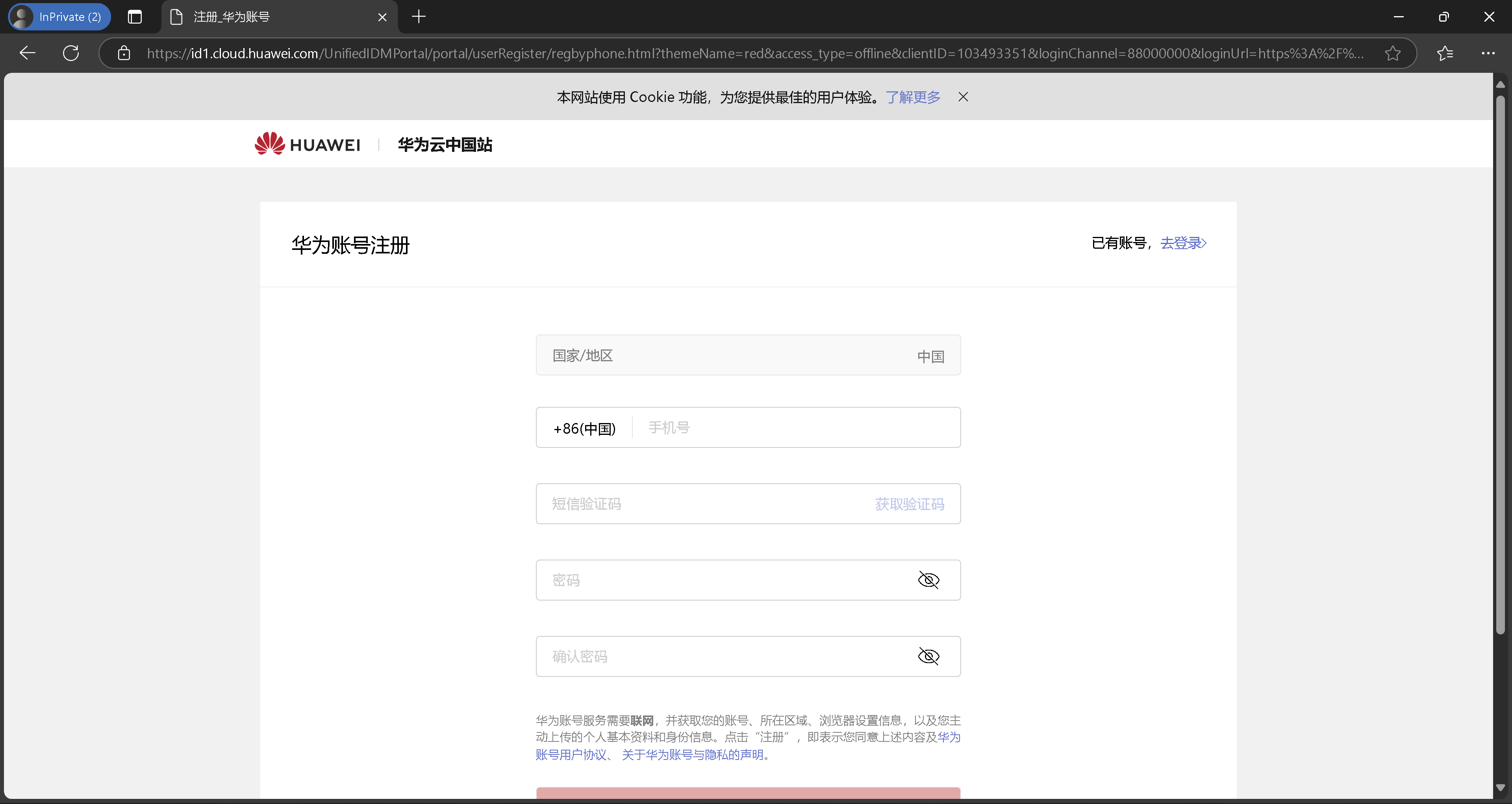
Task: Click 获取验证码 to request SMS code
Action: pyautogui.click(x=910, y=505)
